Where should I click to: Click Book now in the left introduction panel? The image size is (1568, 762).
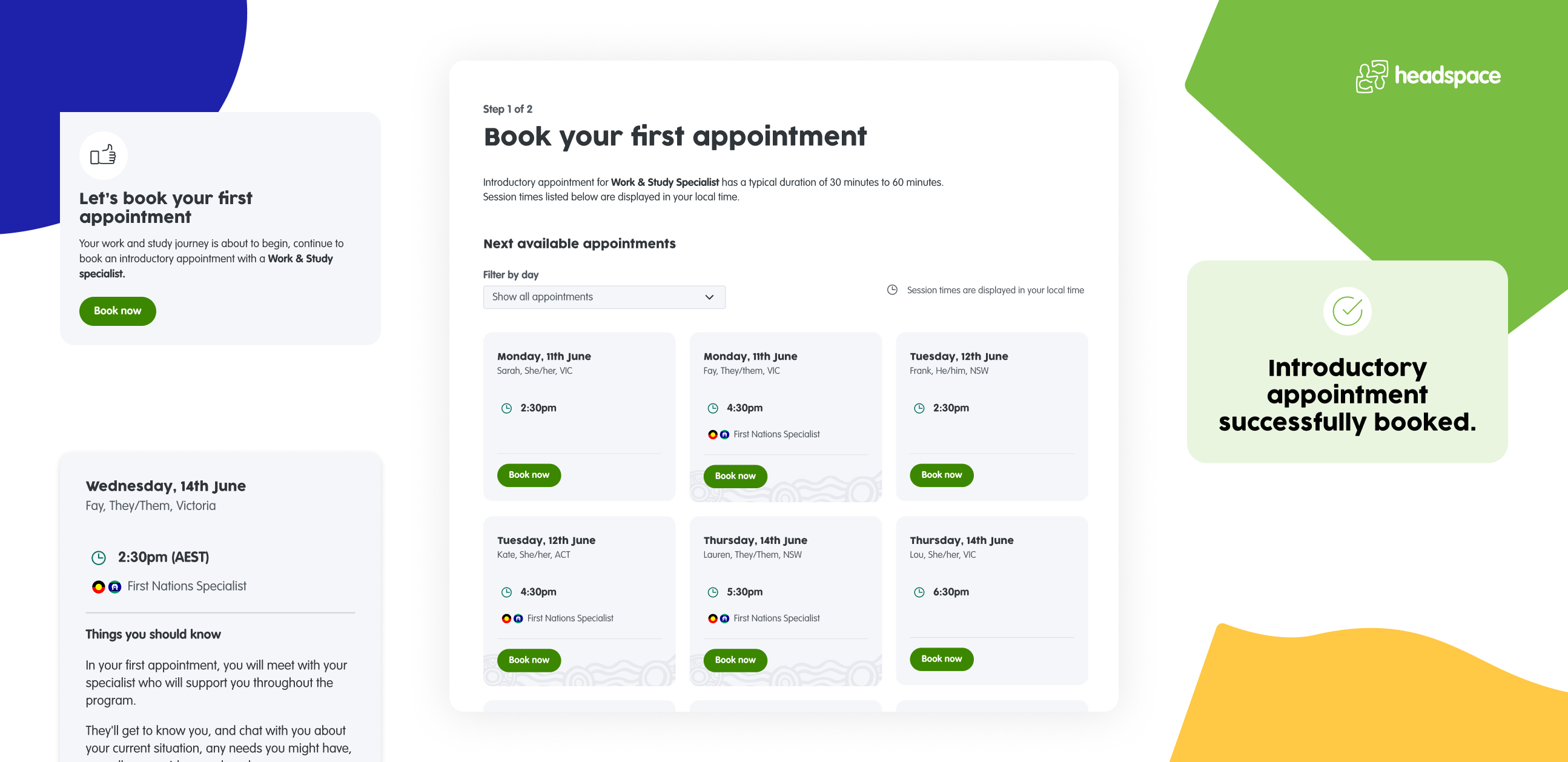[117, 310]
